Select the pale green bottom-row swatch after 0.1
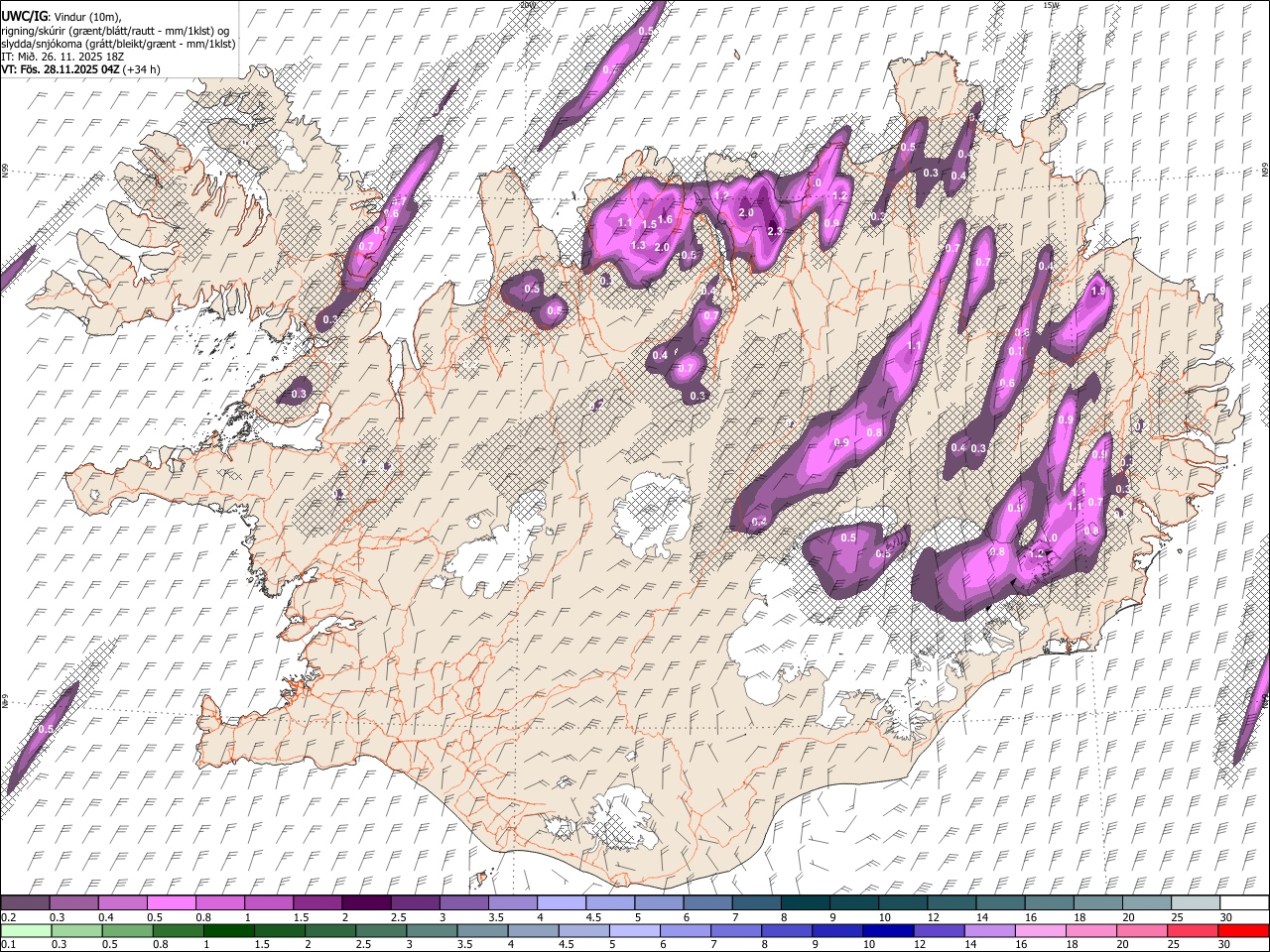The image size is (1270, 952). [26, 930]
